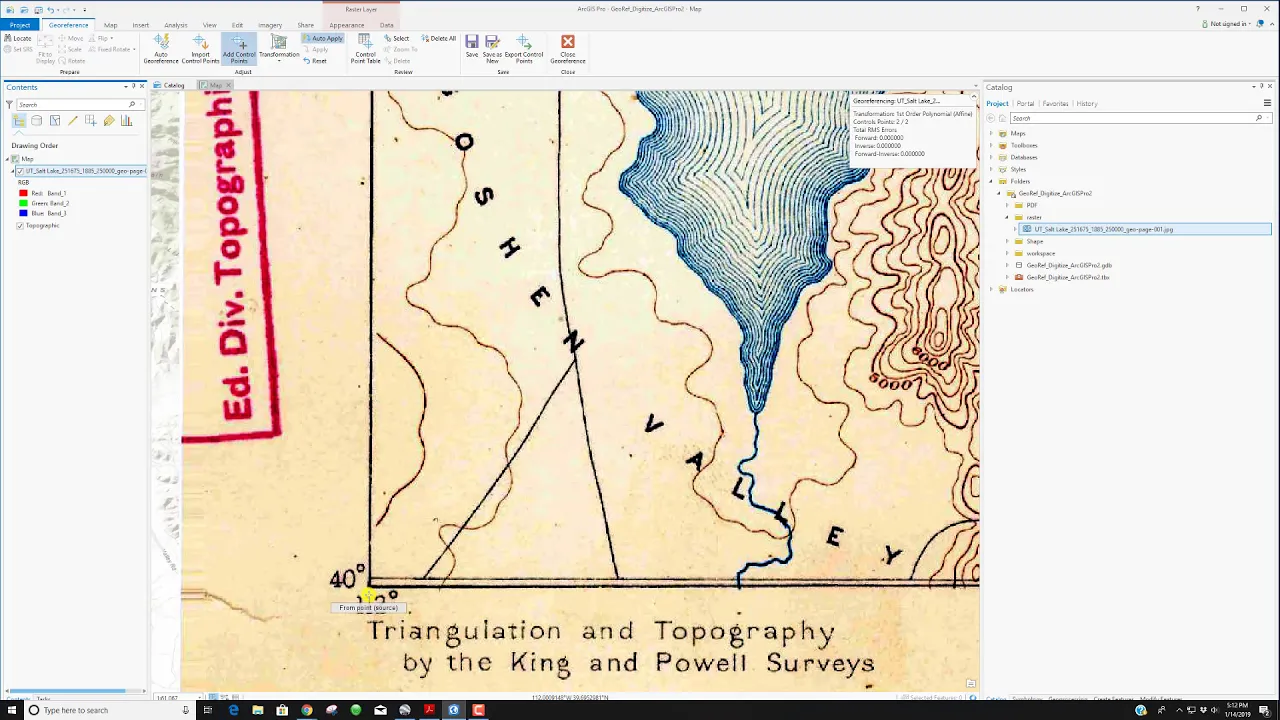1280x720 pixels.
Task: Expand the Maps node in Catalog
Action: (991, 133)
